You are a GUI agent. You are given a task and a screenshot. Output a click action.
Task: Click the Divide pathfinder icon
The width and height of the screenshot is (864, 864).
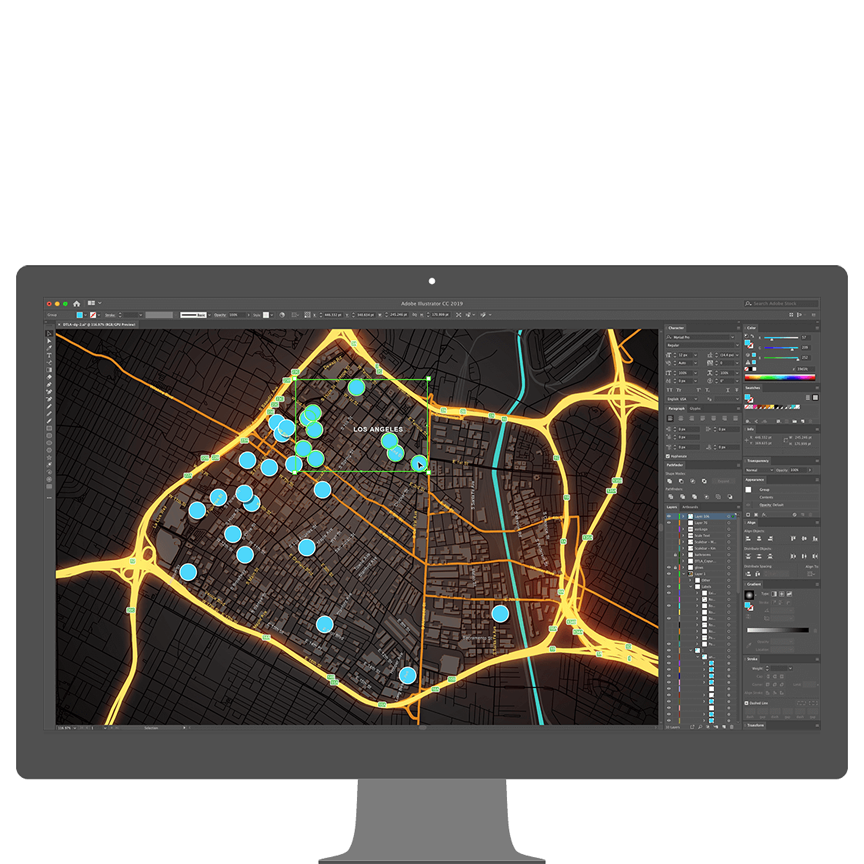point(671,496)
